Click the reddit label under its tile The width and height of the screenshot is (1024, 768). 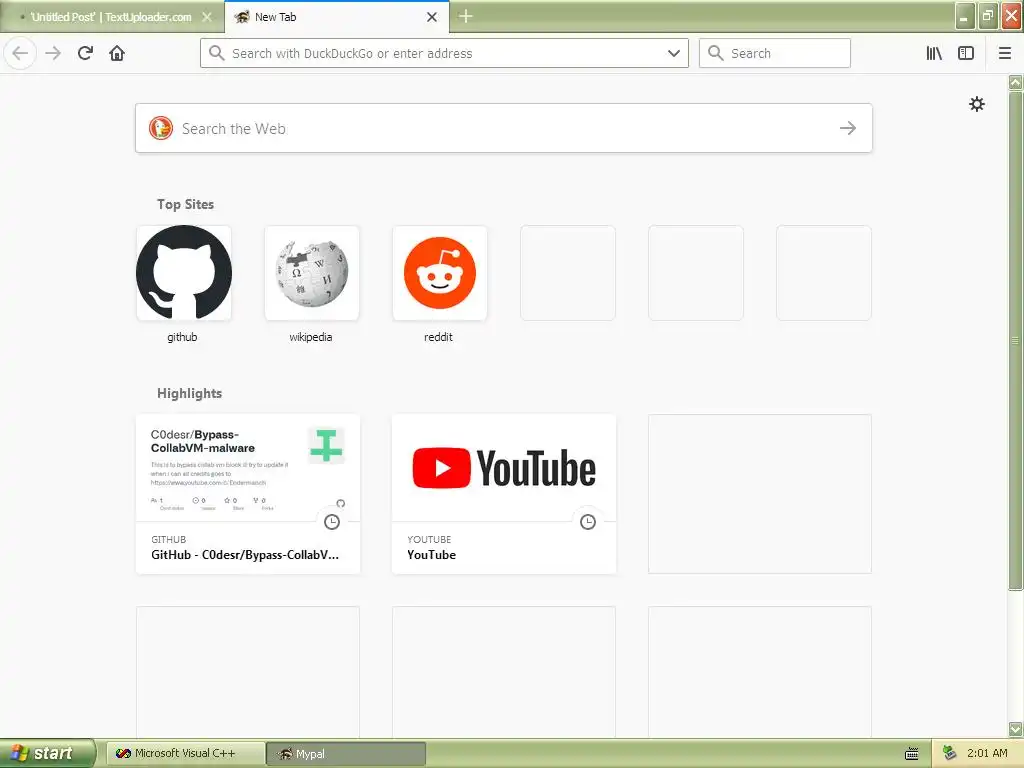(438, 337)
